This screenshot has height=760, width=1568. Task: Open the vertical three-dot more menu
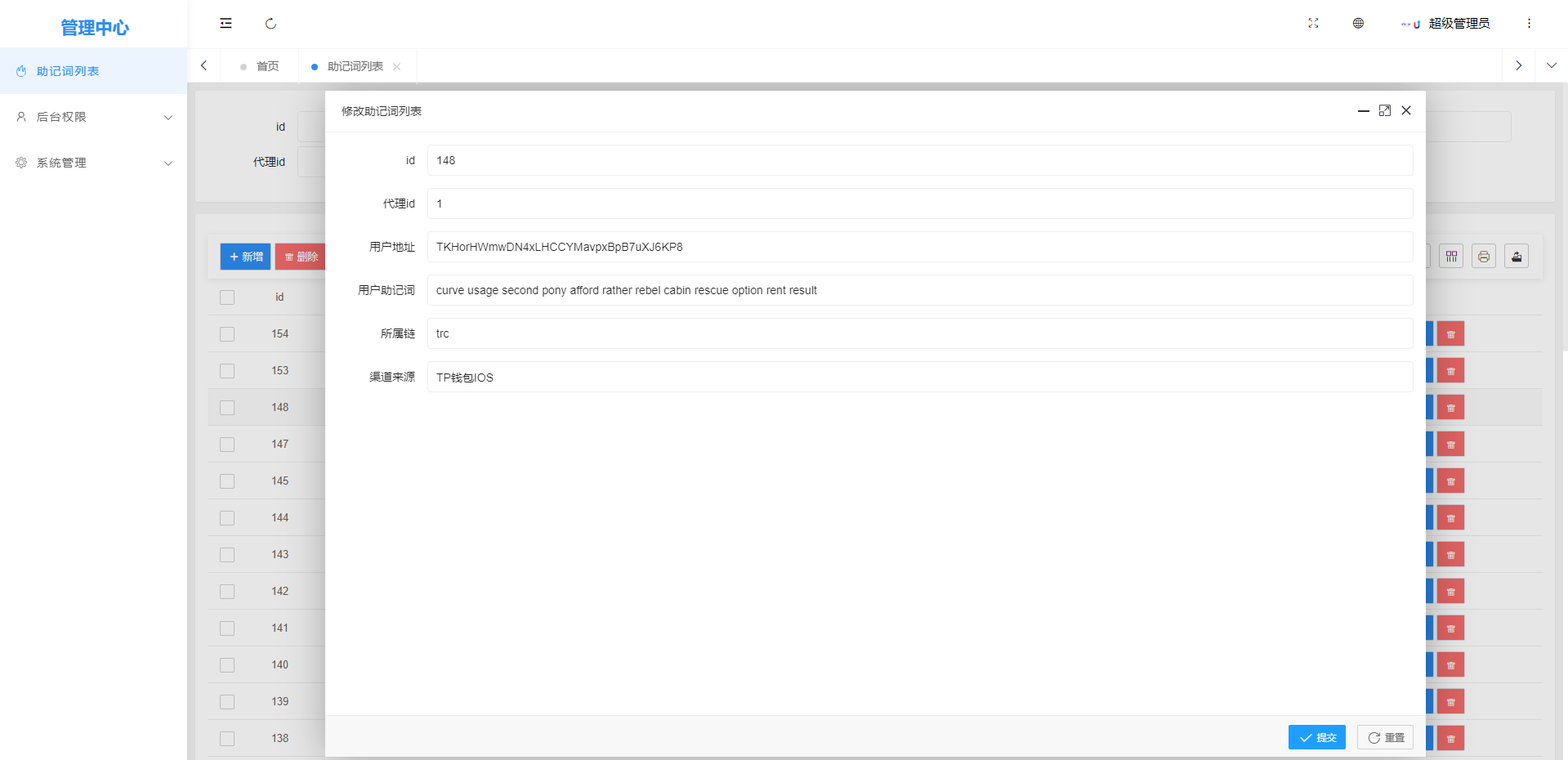[1529, 24]
